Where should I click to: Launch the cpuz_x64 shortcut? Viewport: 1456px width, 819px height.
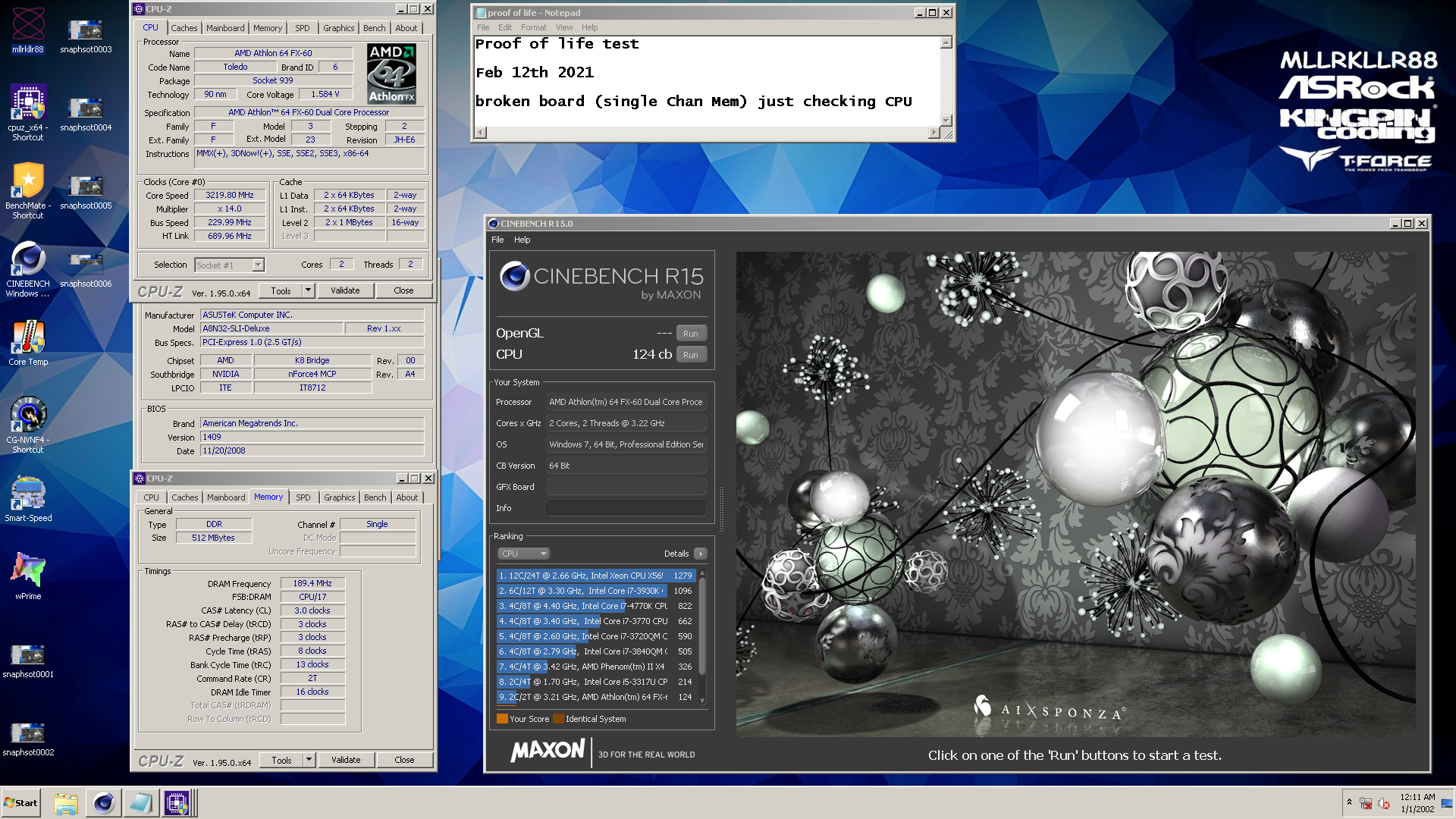click(x=28, y=111)
